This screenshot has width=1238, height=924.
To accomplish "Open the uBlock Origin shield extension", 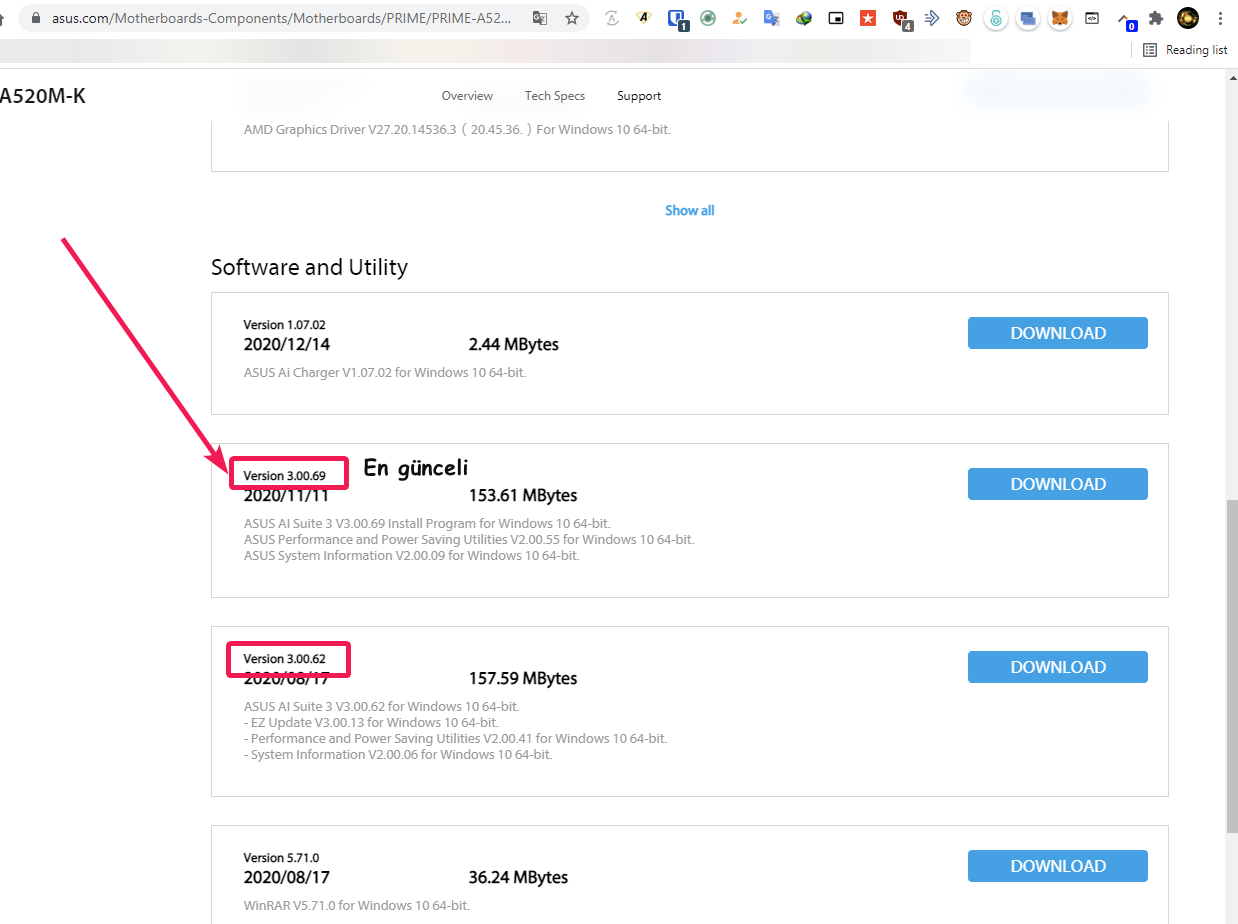I will [x=901, y=18].
